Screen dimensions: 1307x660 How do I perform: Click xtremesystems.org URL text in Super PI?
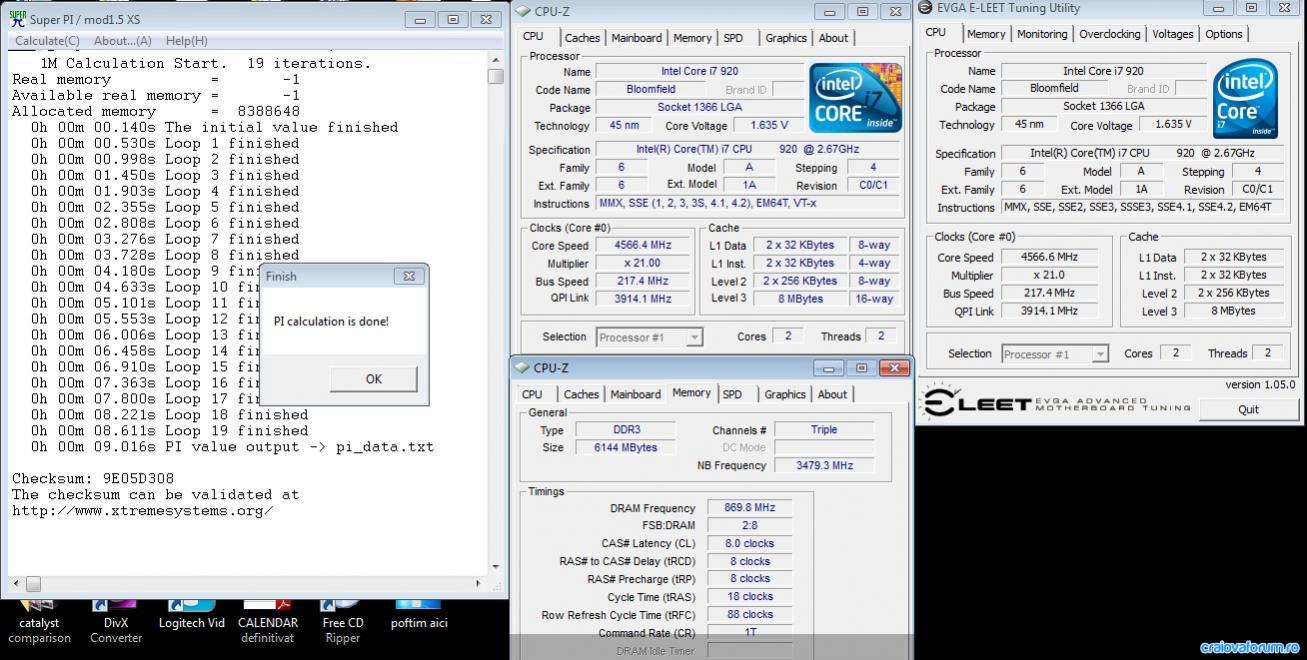pyautogui.click(x=143, y=511)
